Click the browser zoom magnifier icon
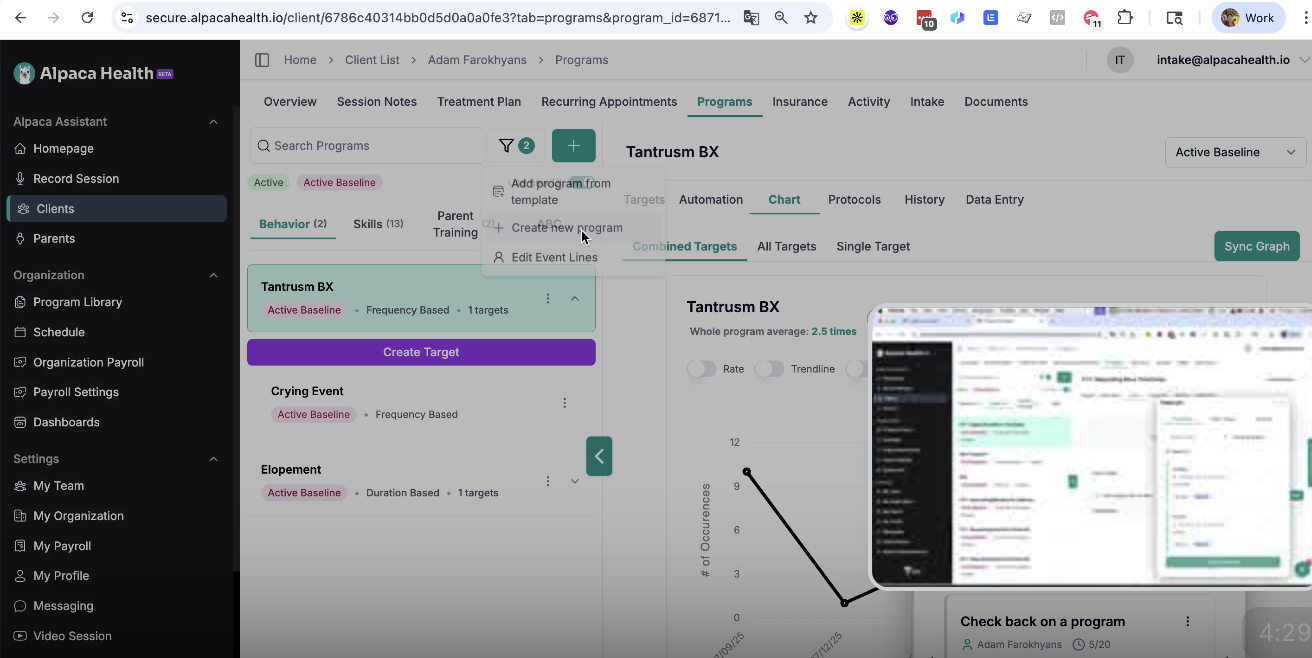Viewport: 1312px width, 658px height. coord(781,17)
